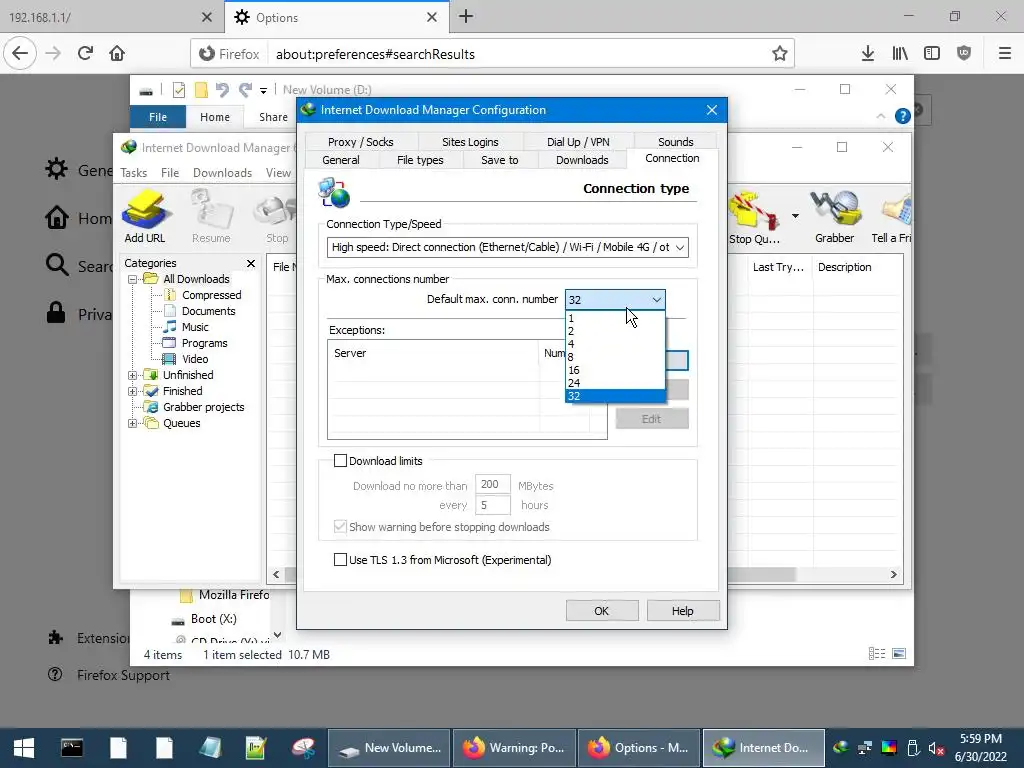Open Firefox hamburger menu
Screen dimensions: 1024x768
[x=1005, y=54]
